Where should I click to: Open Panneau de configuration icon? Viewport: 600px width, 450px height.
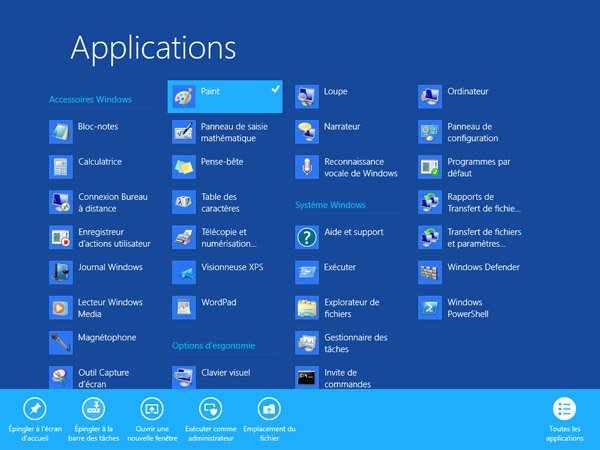click(430, 132)
